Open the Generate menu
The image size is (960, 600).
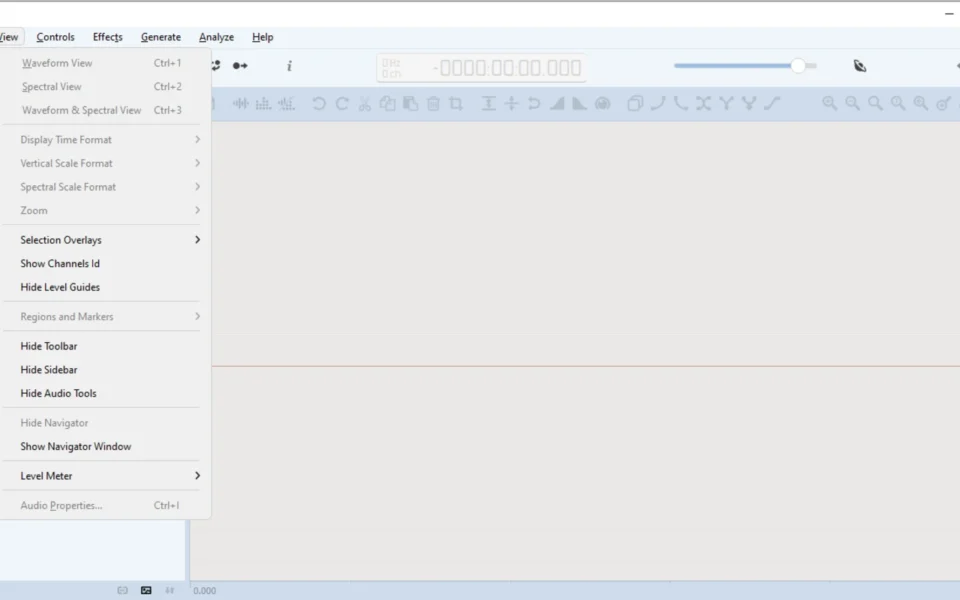point(160,37)
